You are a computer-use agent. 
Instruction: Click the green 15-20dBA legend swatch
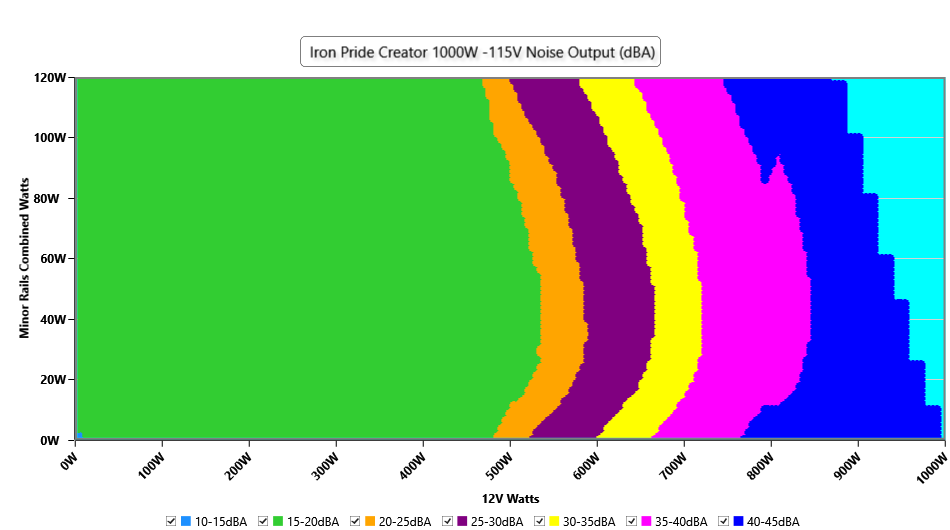278,522
